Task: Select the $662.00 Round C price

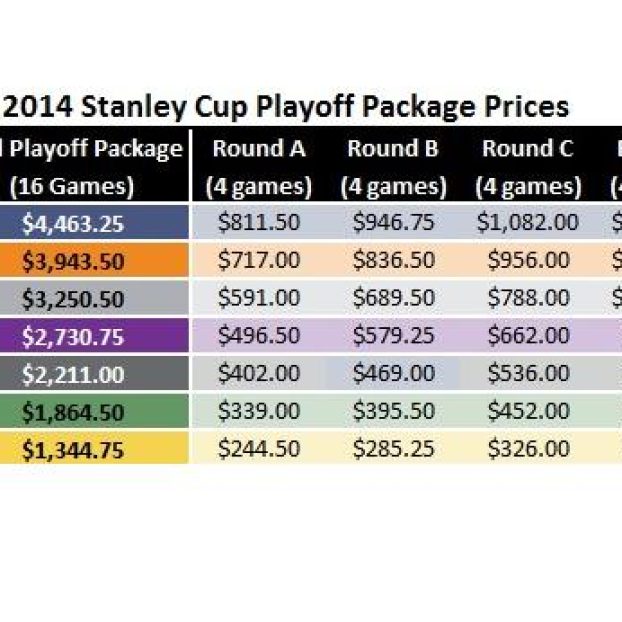Action: (528, 336)
